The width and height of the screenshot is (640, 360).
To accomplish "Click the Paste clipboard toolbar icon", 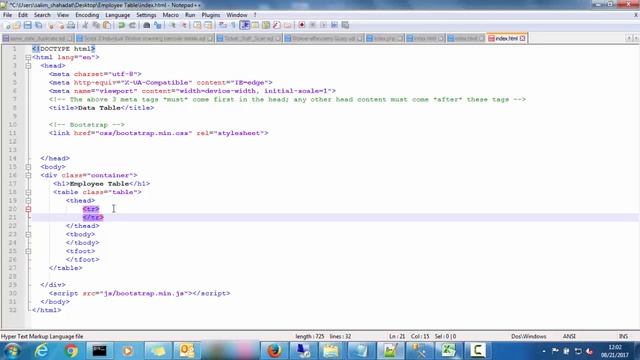I will (x=107, y=25).
